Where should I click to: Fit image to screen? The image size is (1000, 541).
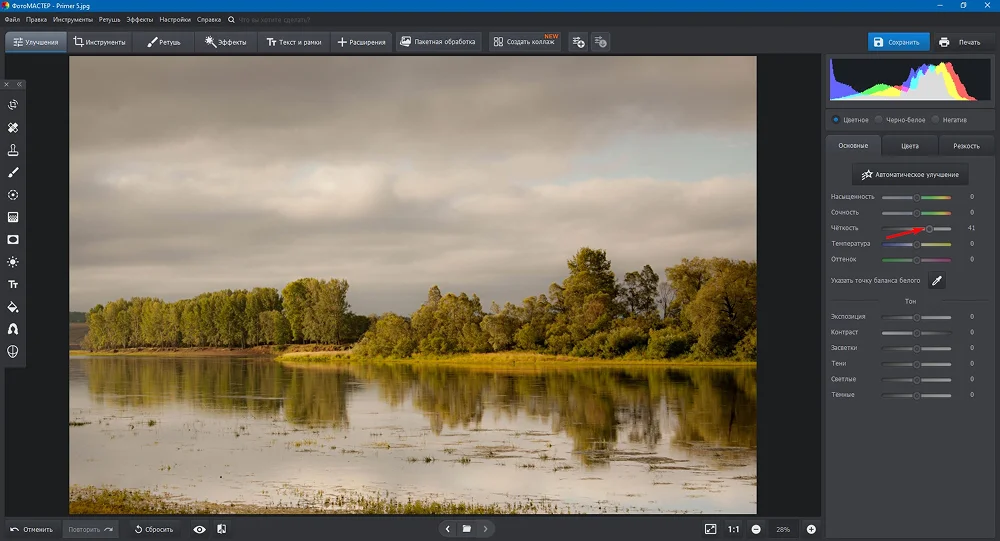(x=710, y=529)
